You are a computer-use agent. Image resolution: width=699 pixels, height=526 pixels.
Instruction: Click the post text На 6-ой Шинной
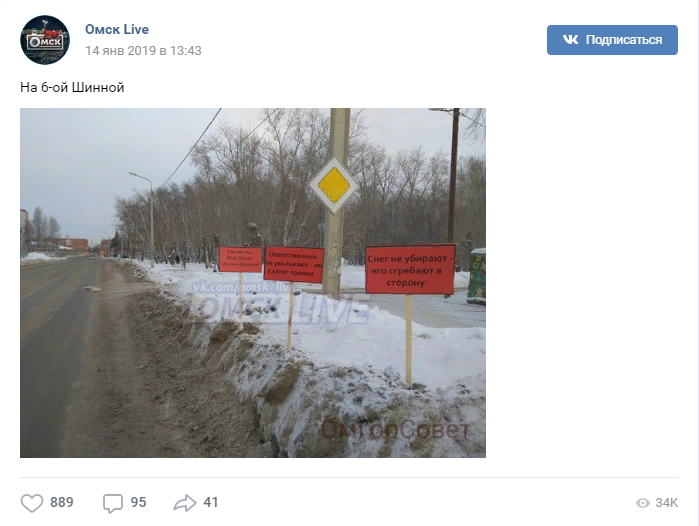point(72,87)
